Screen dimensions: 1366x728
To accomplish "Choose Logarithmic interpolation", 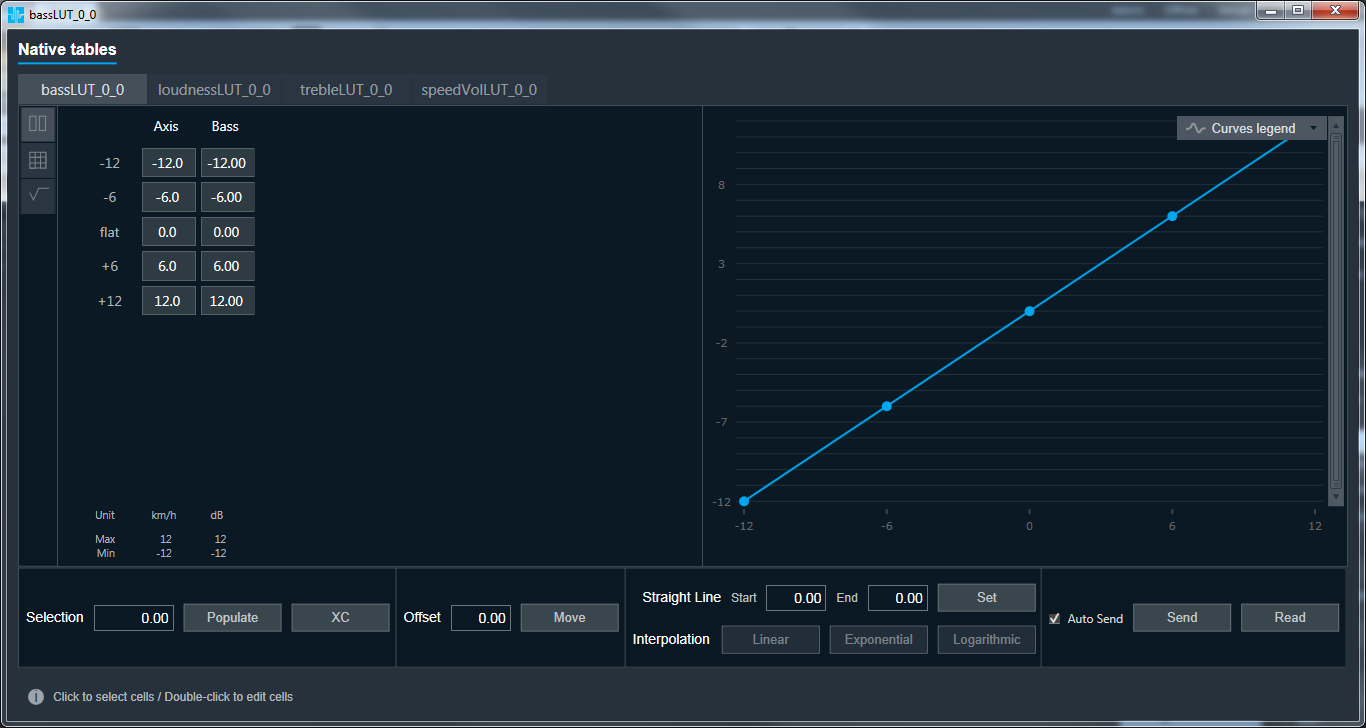I will [x=986, y=640].
